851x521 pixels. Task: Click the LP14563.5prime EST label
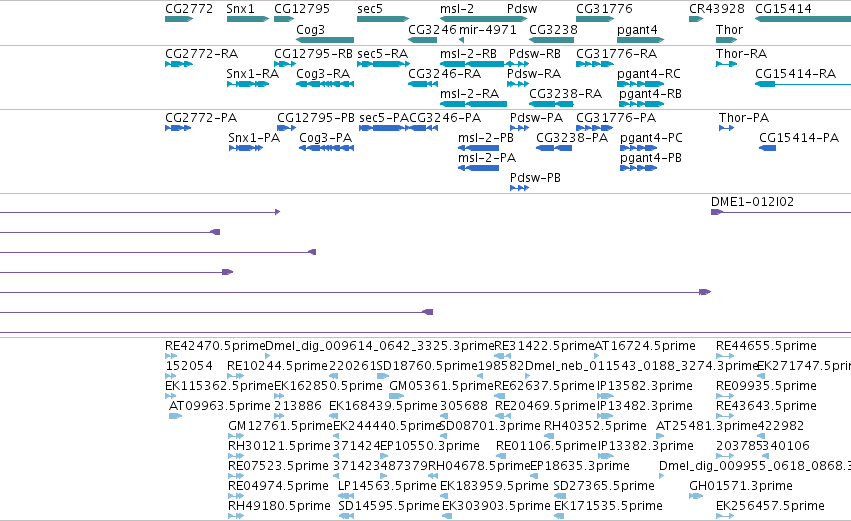click(387, 485)
